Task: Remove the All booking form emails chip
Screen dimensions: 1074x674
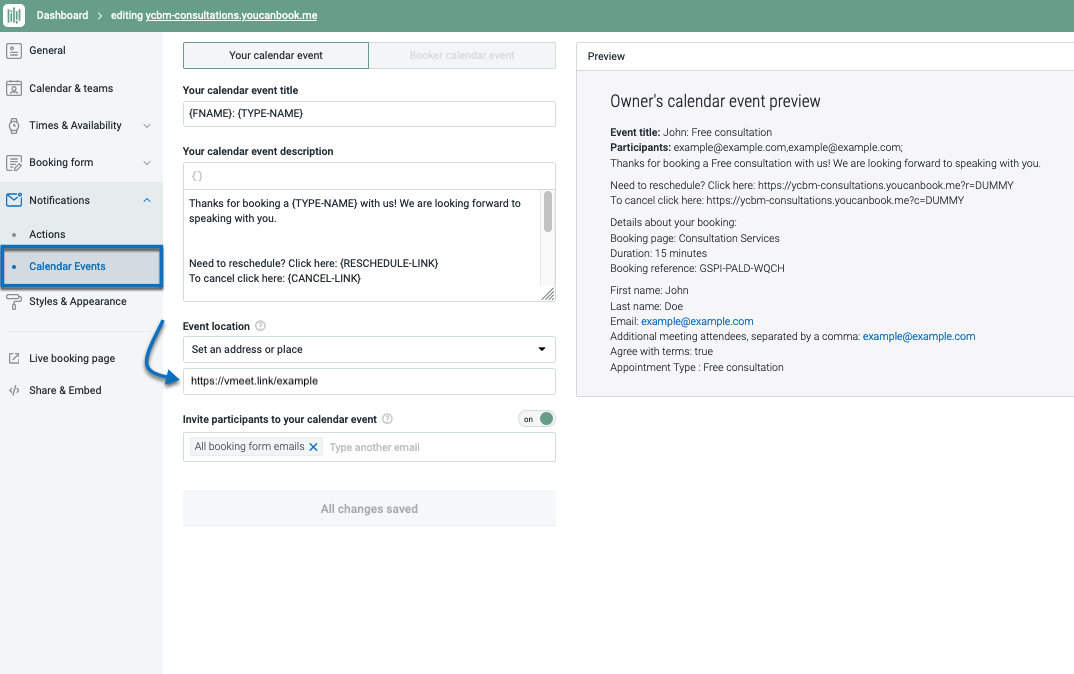Action: coord(312,447)
